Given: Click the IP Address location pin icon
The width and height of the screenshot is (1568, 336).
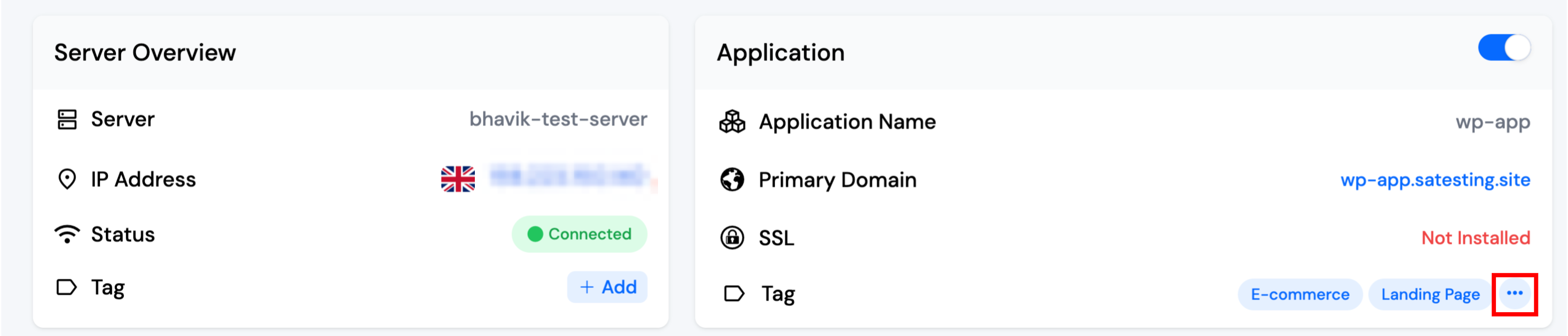Looking at the screenshot, I should click(x=67, y=179).
